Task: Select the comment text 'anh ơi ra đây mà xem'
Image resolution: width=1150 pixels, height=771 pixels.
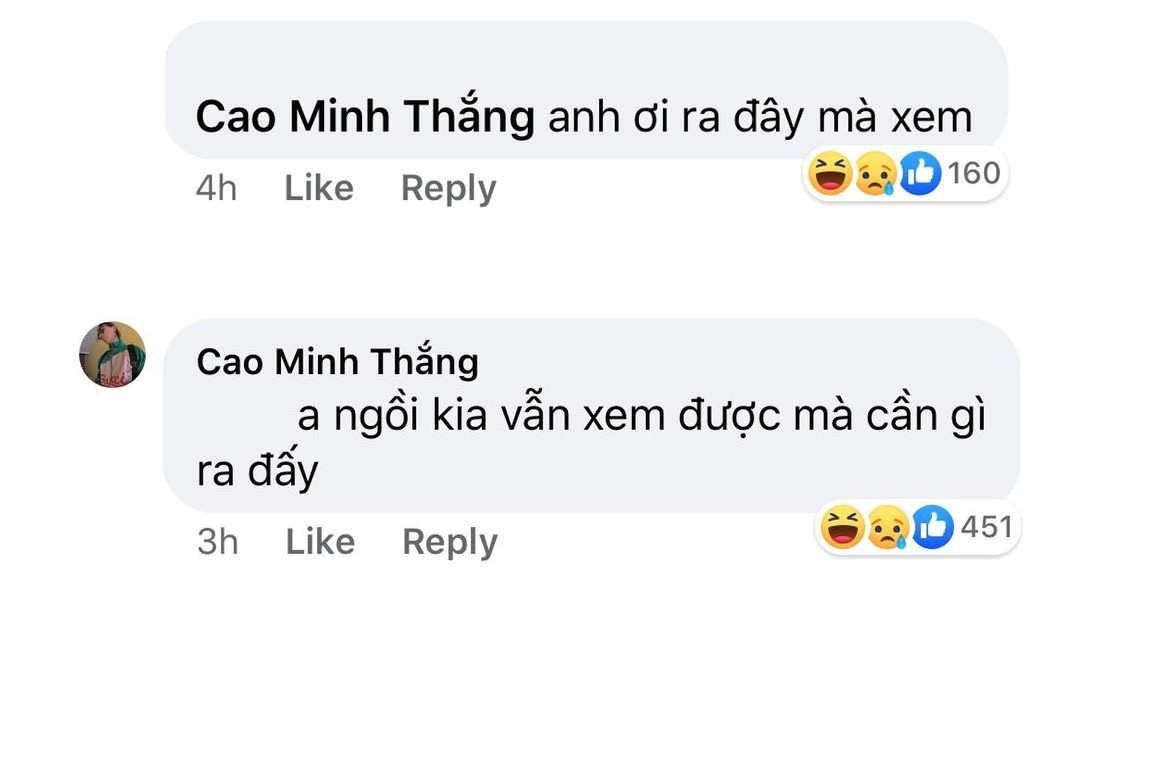Action: click(x=761, y=117)
